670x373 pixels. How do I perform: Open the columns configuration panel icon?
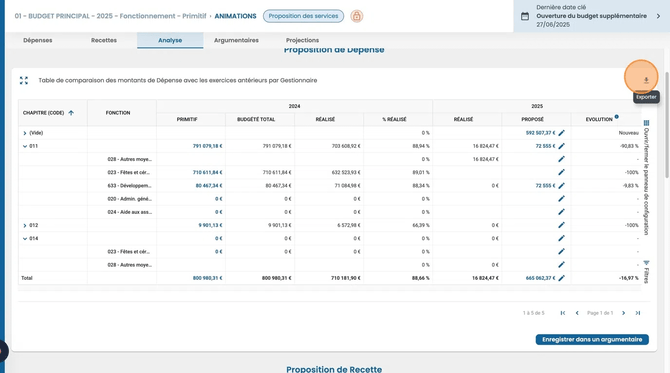tap(646, 123)
